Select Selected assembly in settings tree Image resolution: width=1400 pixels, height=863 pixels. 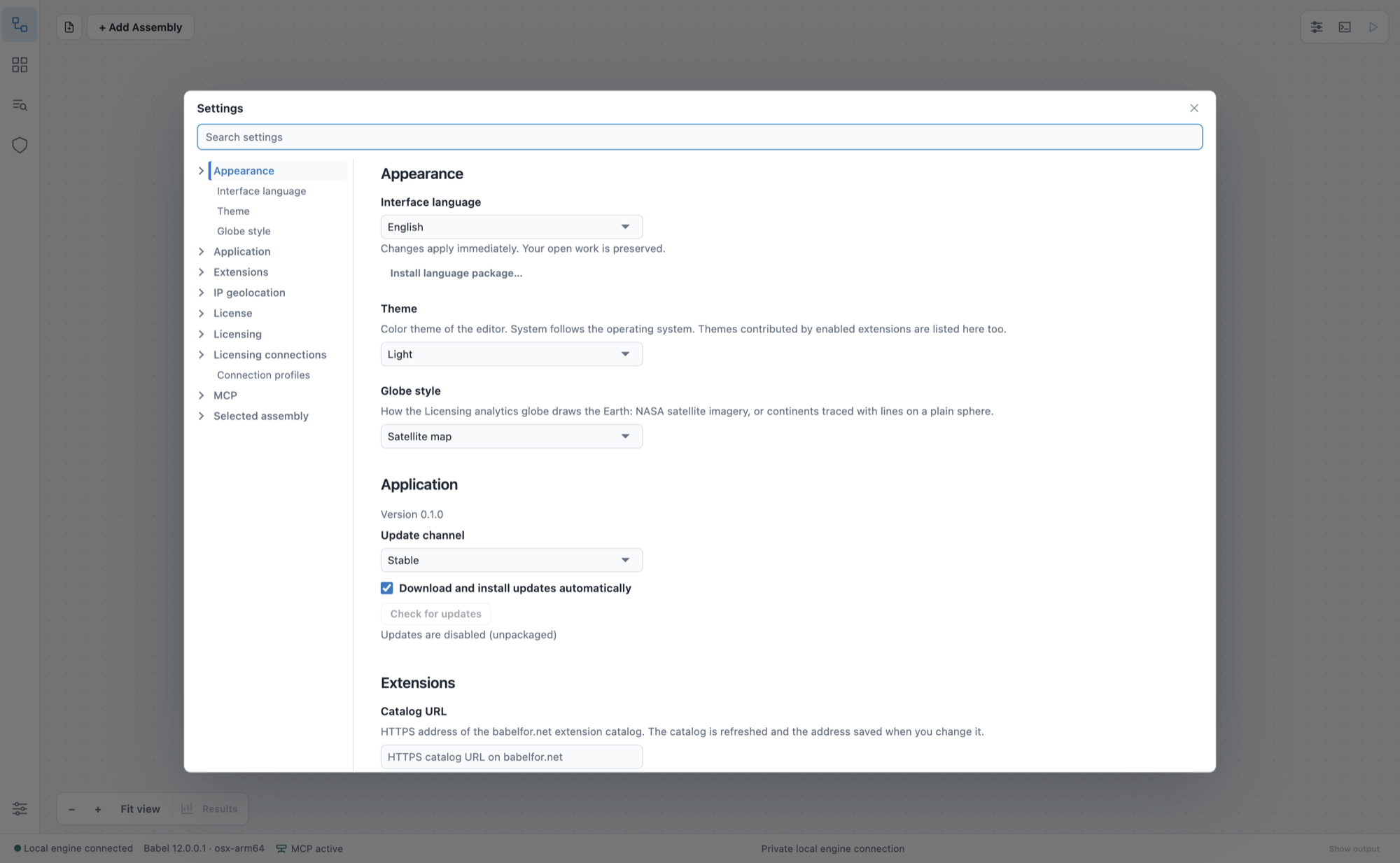point(260,416)
